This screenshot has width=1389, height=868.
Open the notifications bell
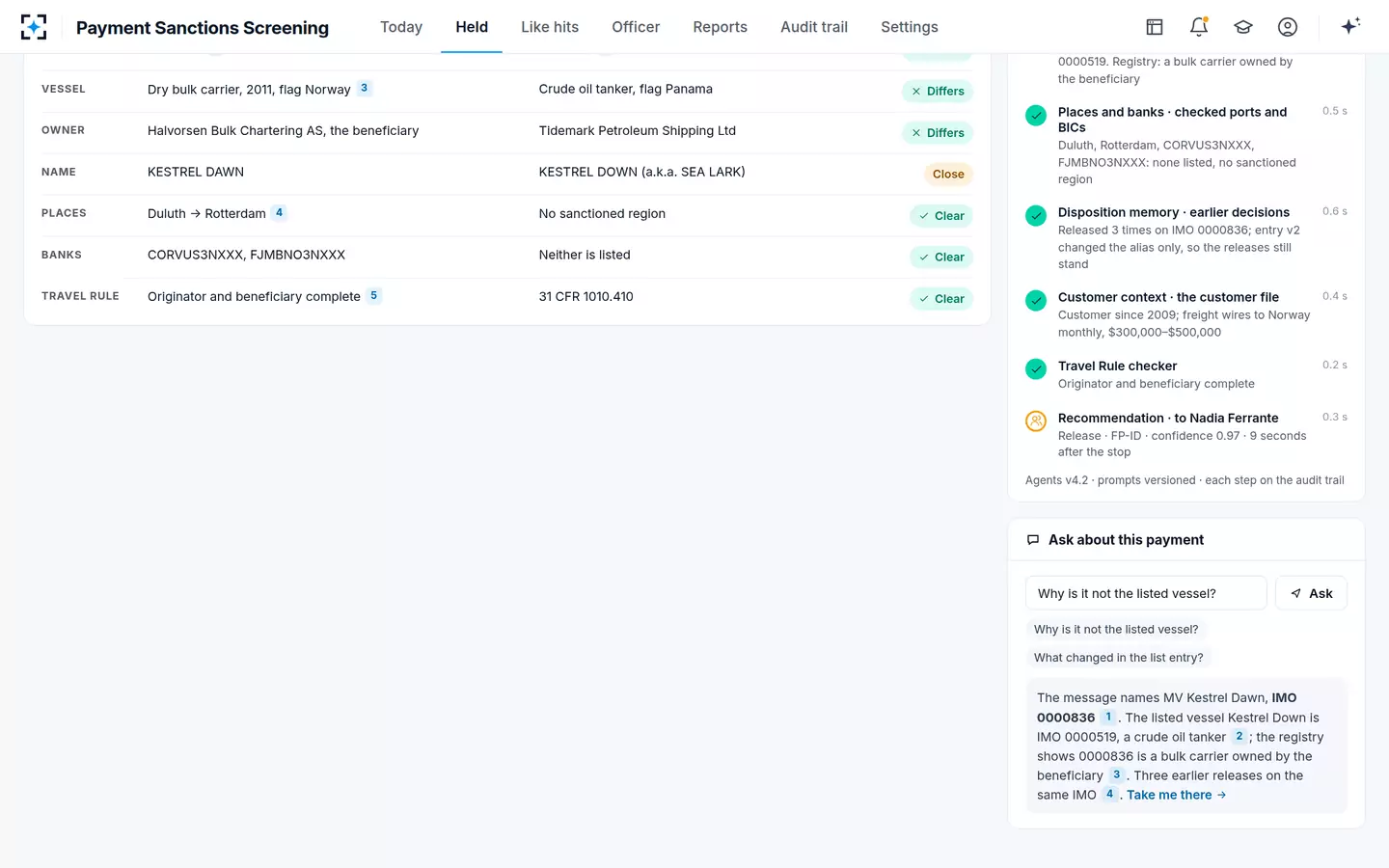tap(1199, 27)
